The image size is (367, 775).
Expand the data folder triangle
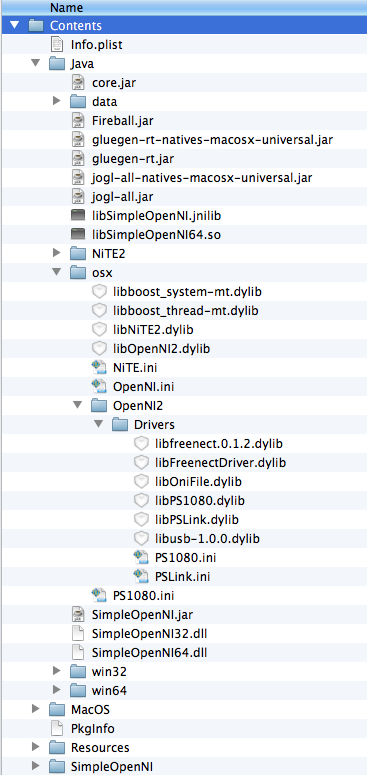(56, 101)
